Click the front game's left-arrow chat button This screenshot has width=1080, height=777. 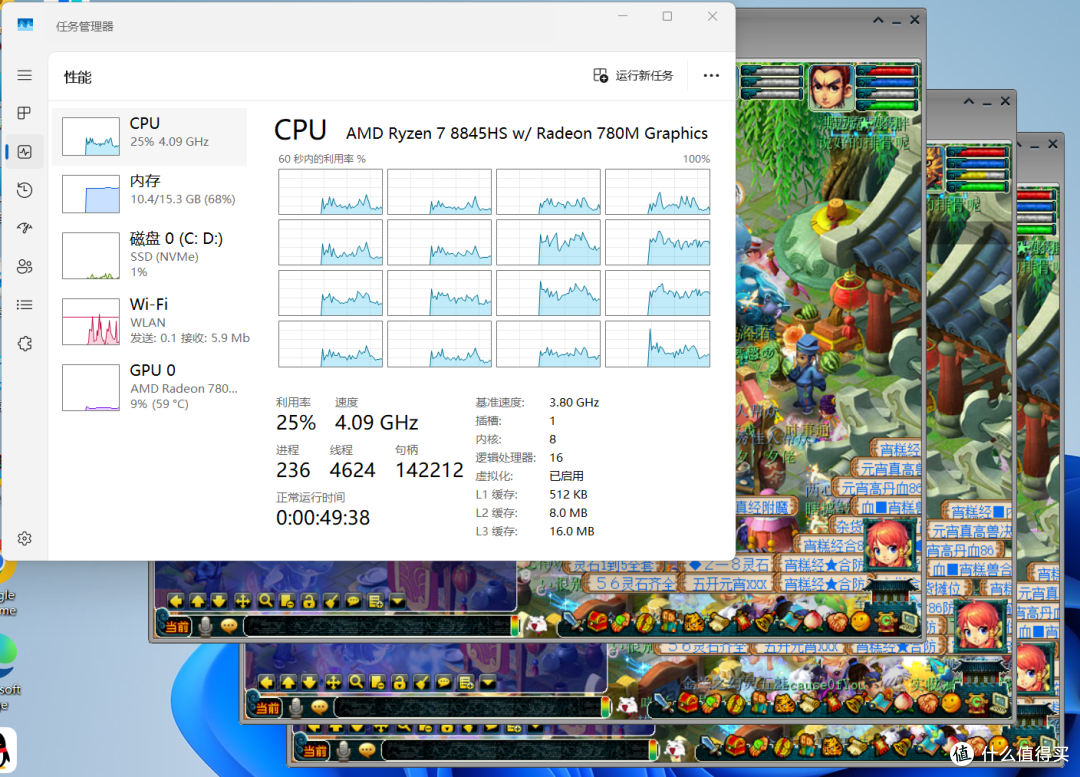176,601
